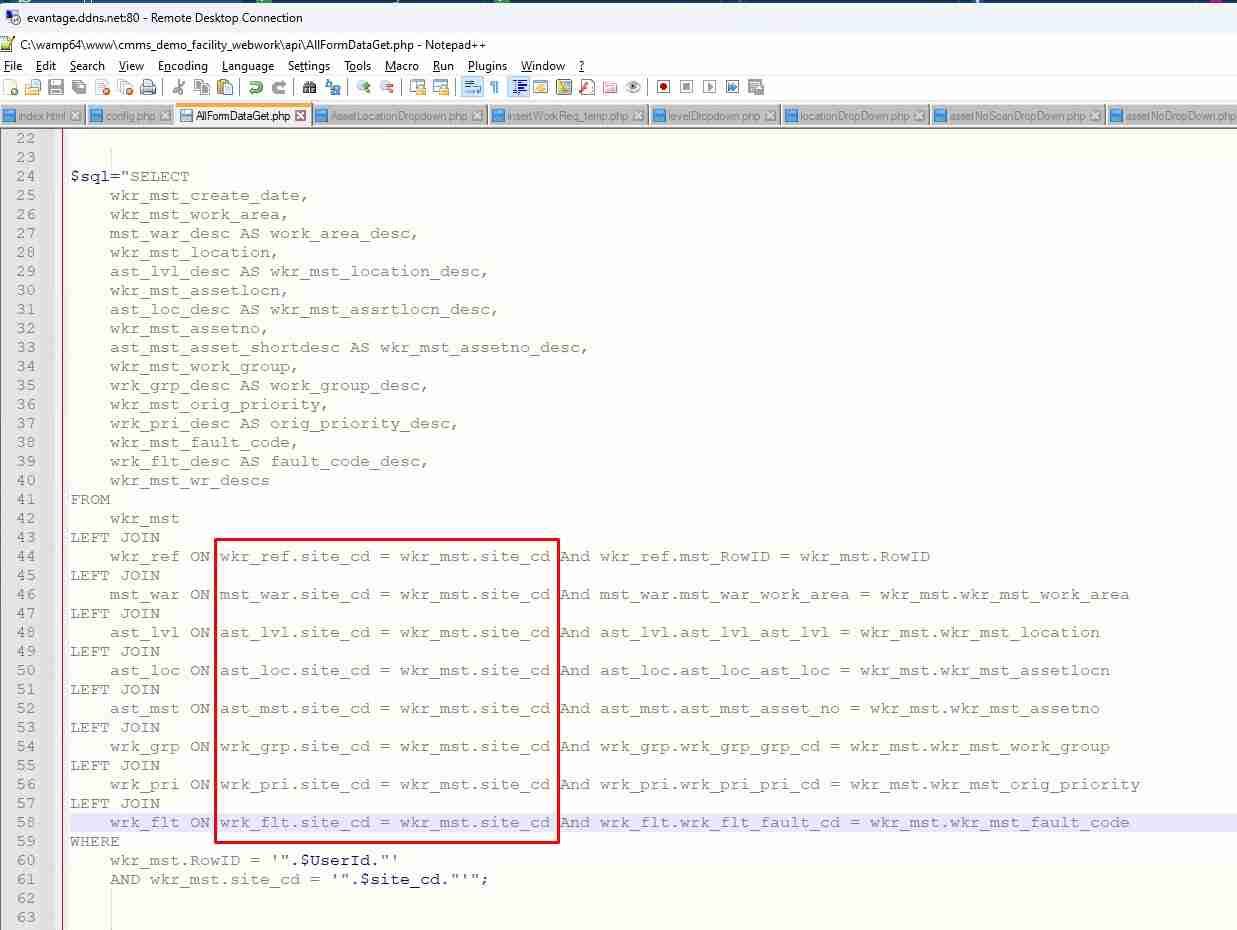The image size is (1237, 930).
Task: Start macro recording with red record icon
Action: pos(663,87)
